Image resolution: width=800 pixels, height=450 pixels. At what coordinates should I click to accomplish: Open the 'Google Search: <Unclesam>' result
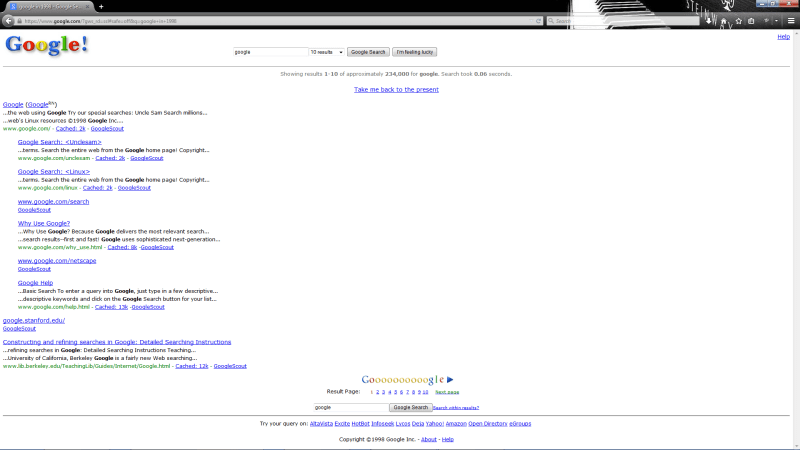point(60,142)
